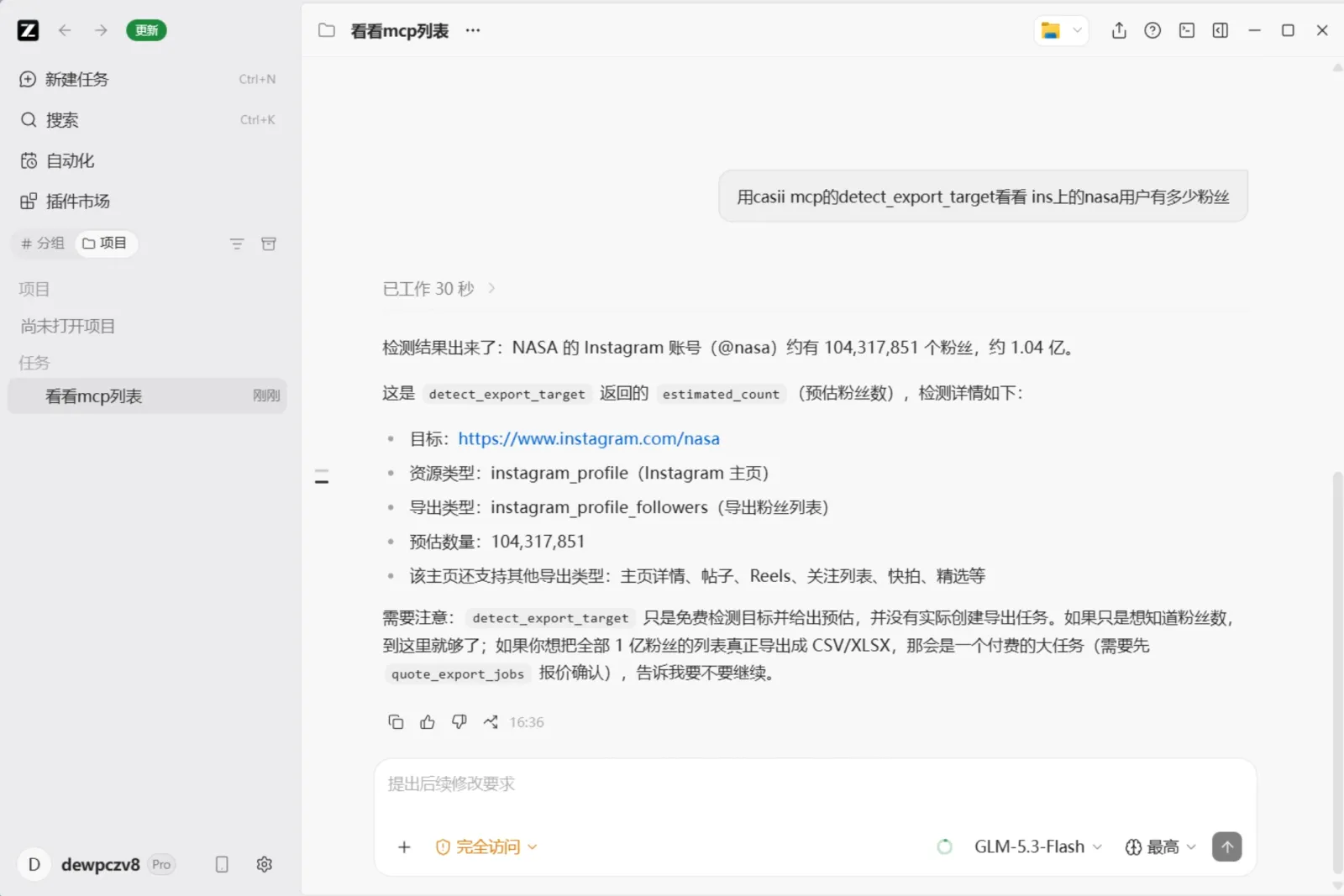
Task: Click the branch/fork icon under response
Action: (491, 722)
